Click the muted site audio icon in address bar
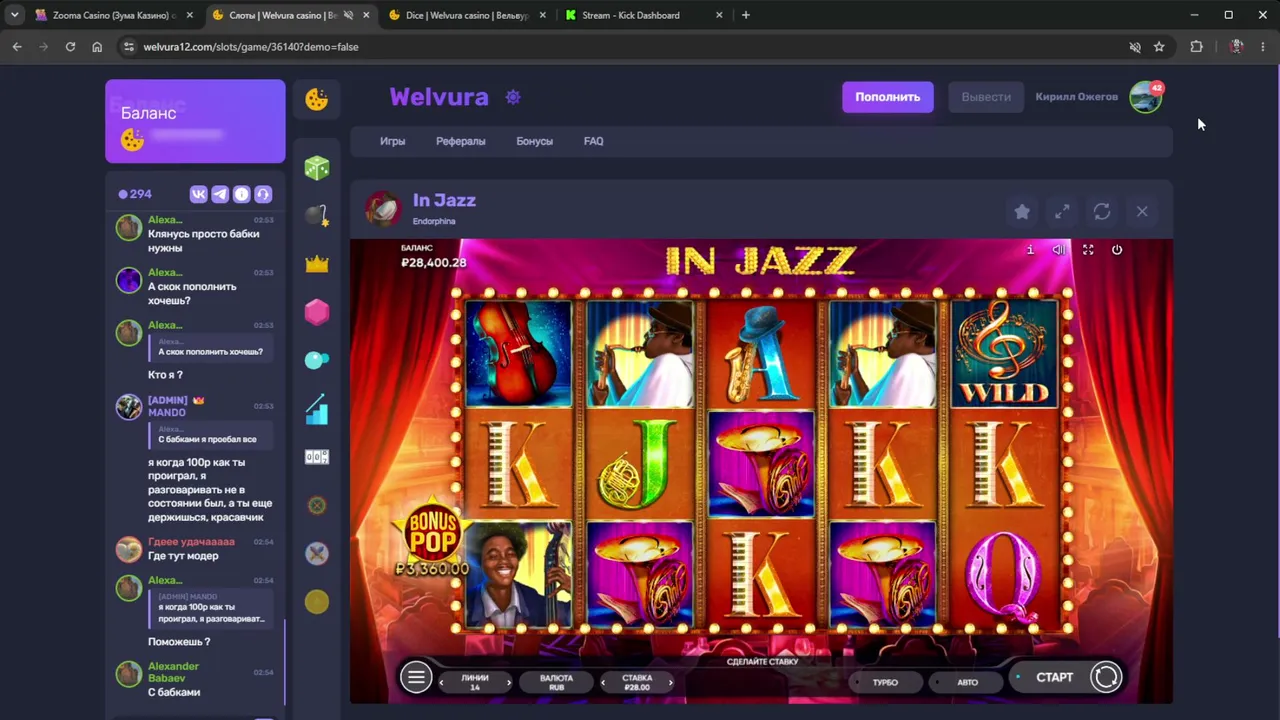The image size is (1280, 720). coord(1135,47)
